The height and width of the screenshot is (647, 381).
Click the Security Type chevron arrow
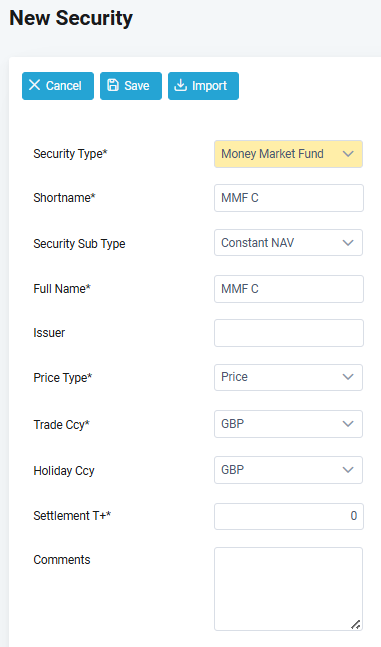click(348, 154)
